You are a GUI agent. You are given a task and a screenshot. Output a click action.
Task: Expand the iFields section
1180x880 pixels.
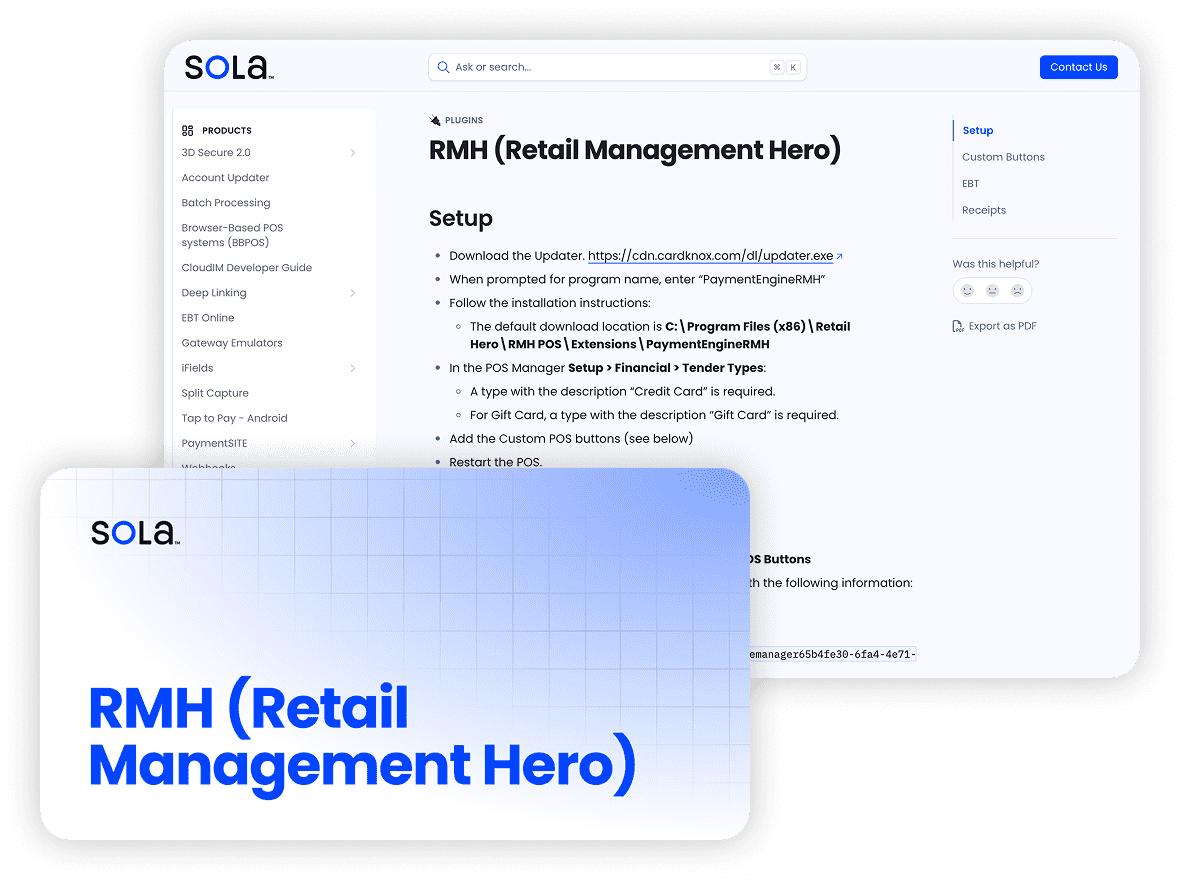353,368
